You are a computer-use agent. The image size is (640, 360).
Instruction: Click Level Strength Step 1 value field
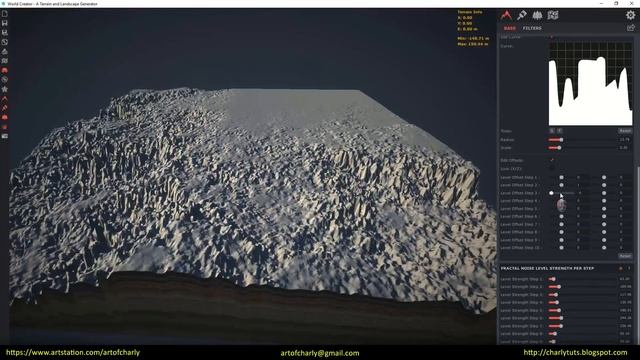click(x=625, y=279)
